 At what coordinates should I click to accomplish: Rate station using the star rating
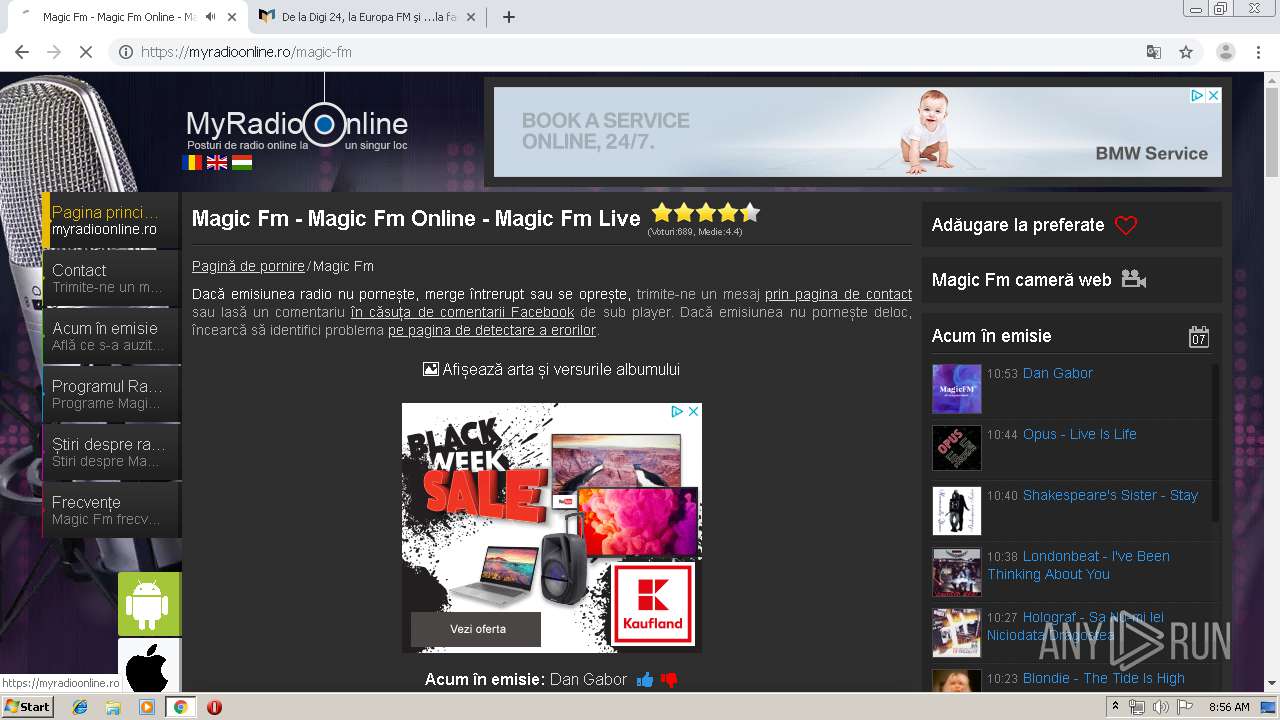[x=705, y=213]
